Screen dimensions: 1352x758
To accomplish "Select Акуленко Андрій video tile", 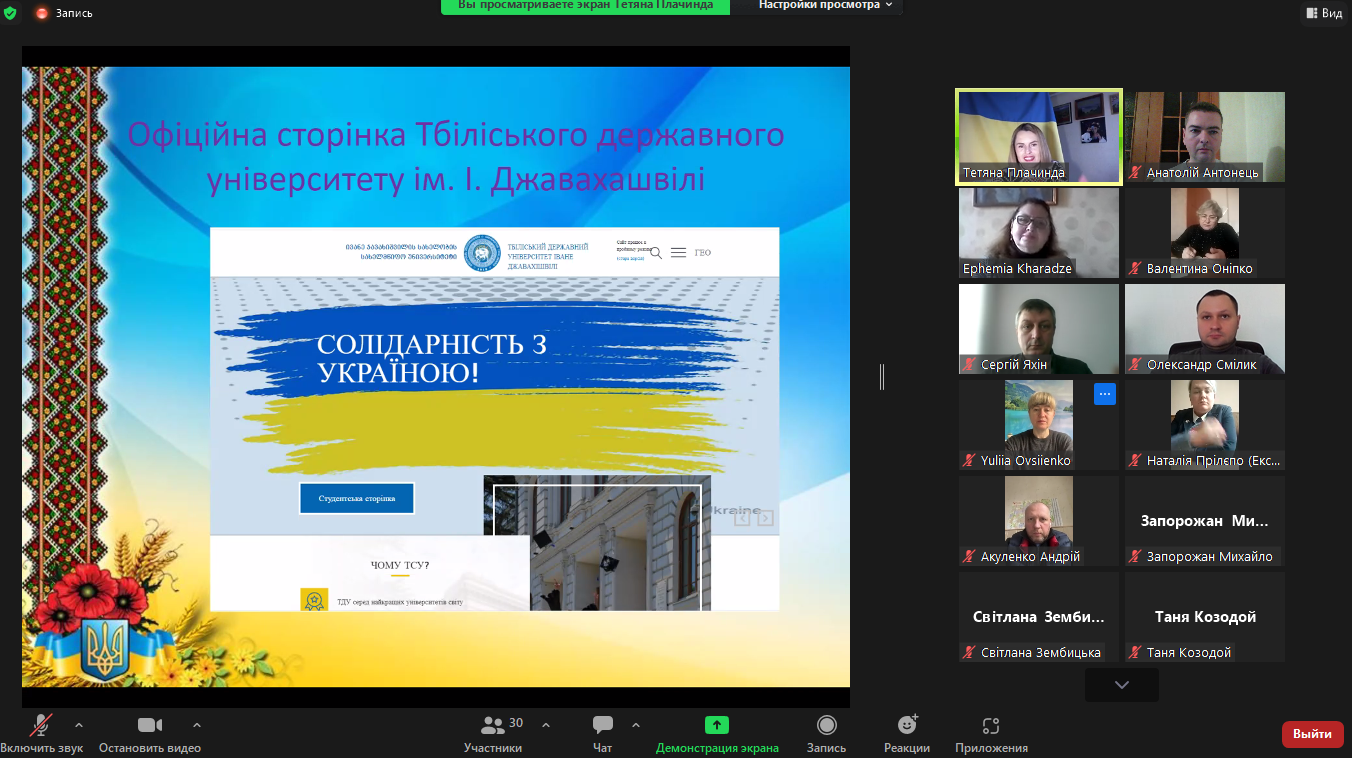I will click(1039, 521).
